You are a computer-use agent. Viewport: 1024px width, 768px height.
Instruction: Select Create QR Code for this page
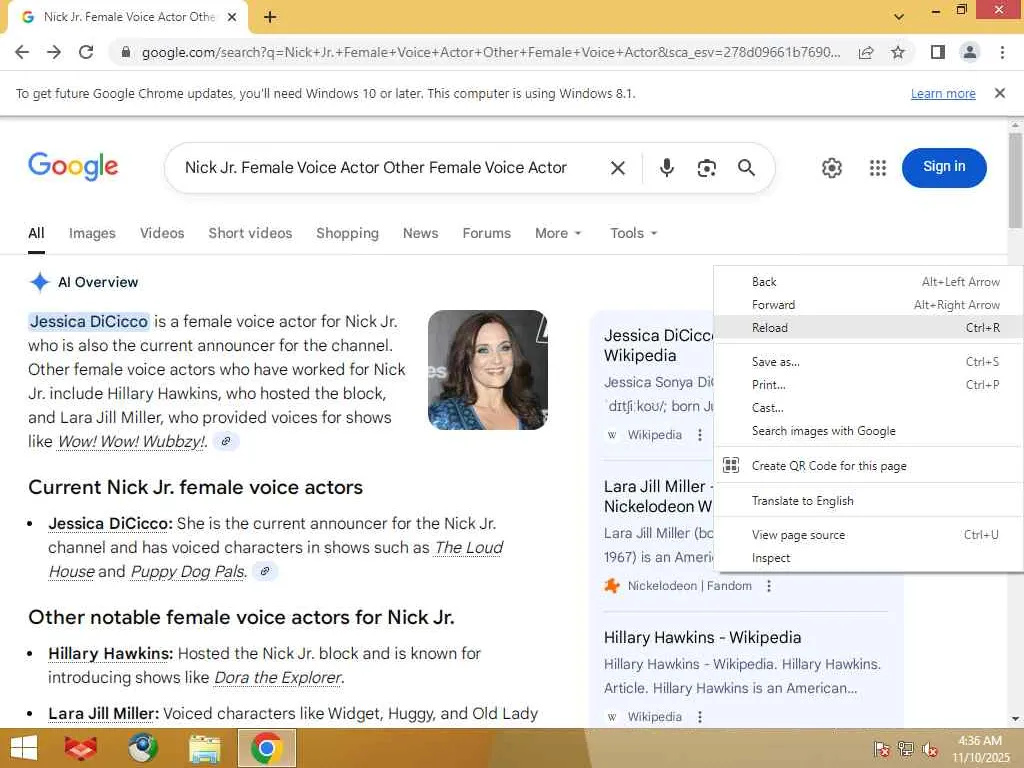(x=869, y=466)
